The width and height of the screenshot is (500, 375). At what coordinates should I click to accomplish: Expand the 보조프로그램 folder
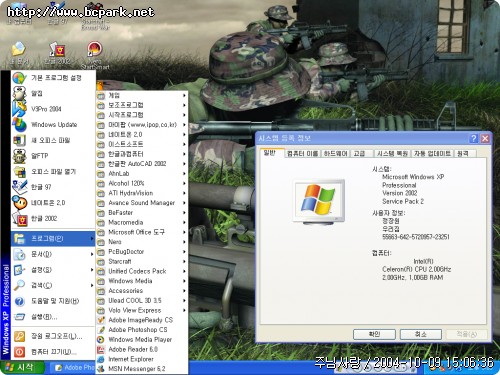(x=142, y=105)
